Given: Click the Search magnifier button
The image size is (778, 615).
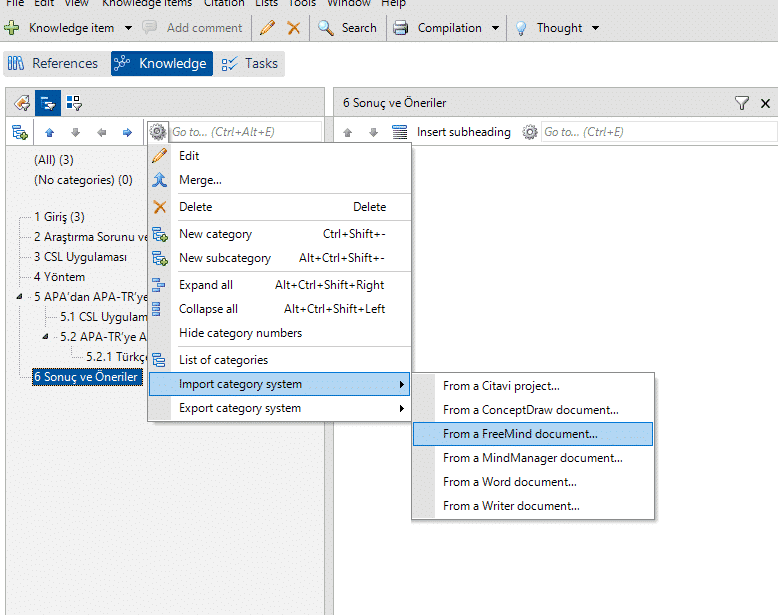Looking at the screenshot, I should click(347, 28).
